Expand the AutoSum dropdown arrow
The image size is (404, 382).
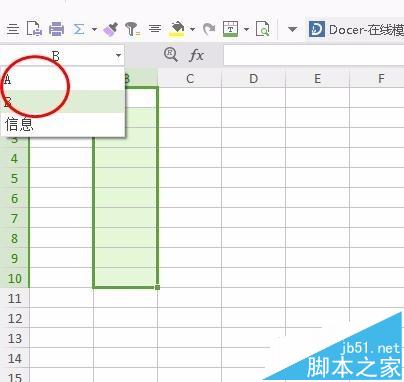[94, 29]
